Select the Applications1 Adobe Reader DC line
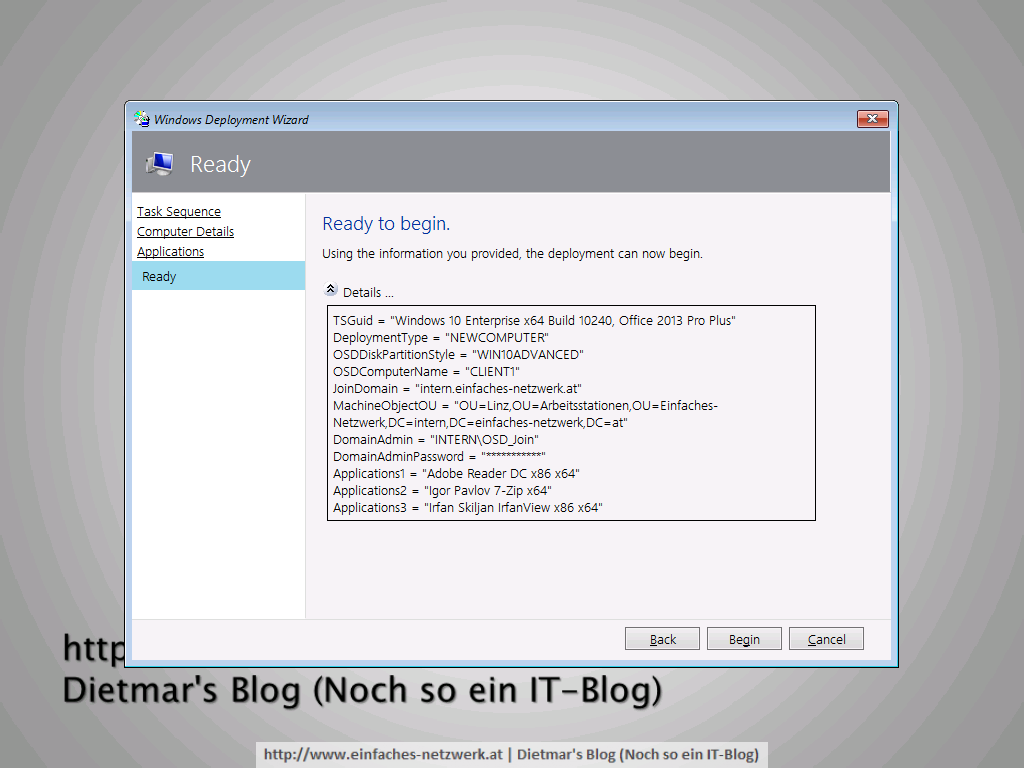The width and height of the screenshot is (1024, 768). (456, 473)
